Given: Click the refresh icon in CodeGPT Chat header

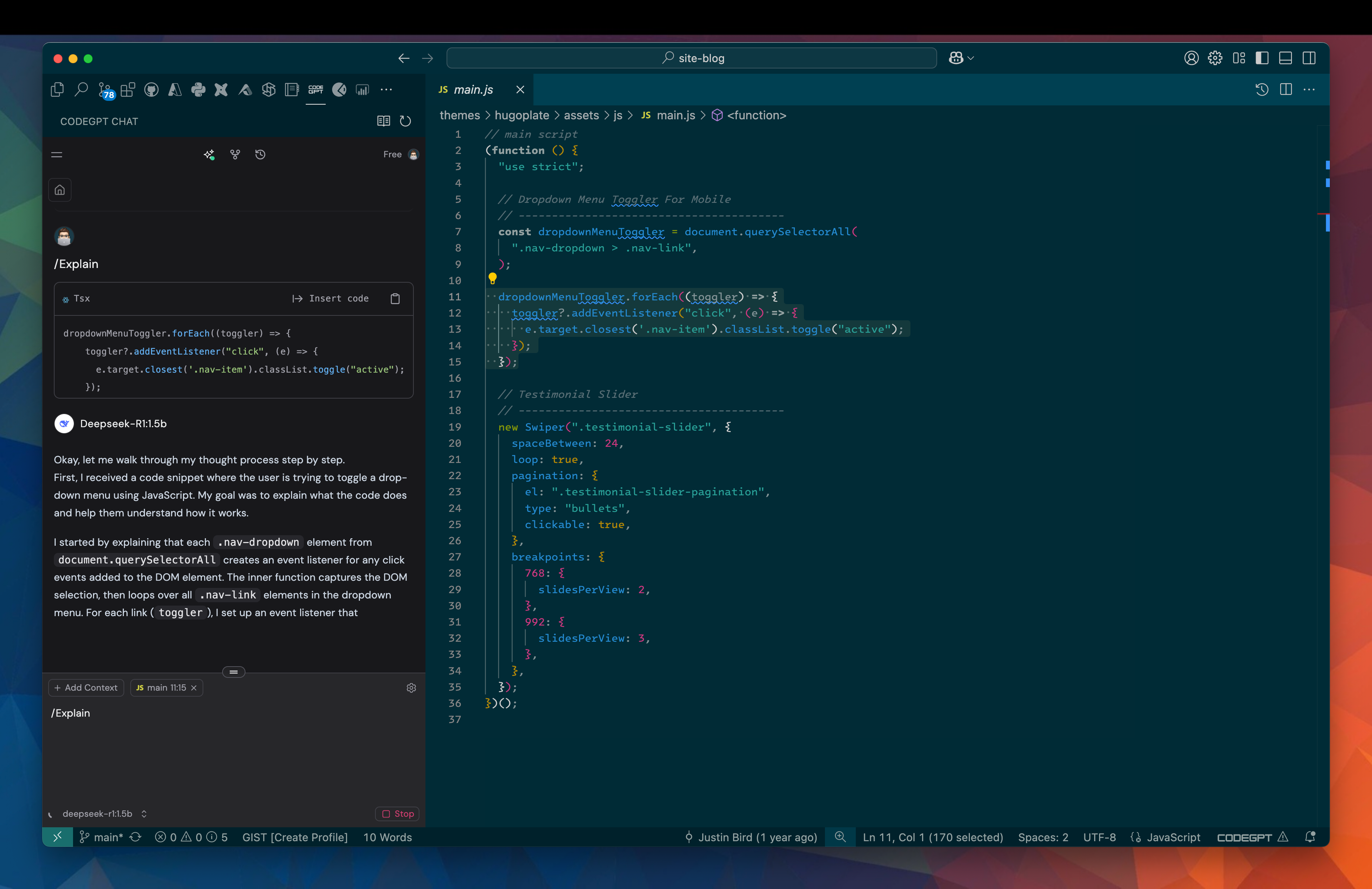Looking at the screenshot, I should [406, 121].
